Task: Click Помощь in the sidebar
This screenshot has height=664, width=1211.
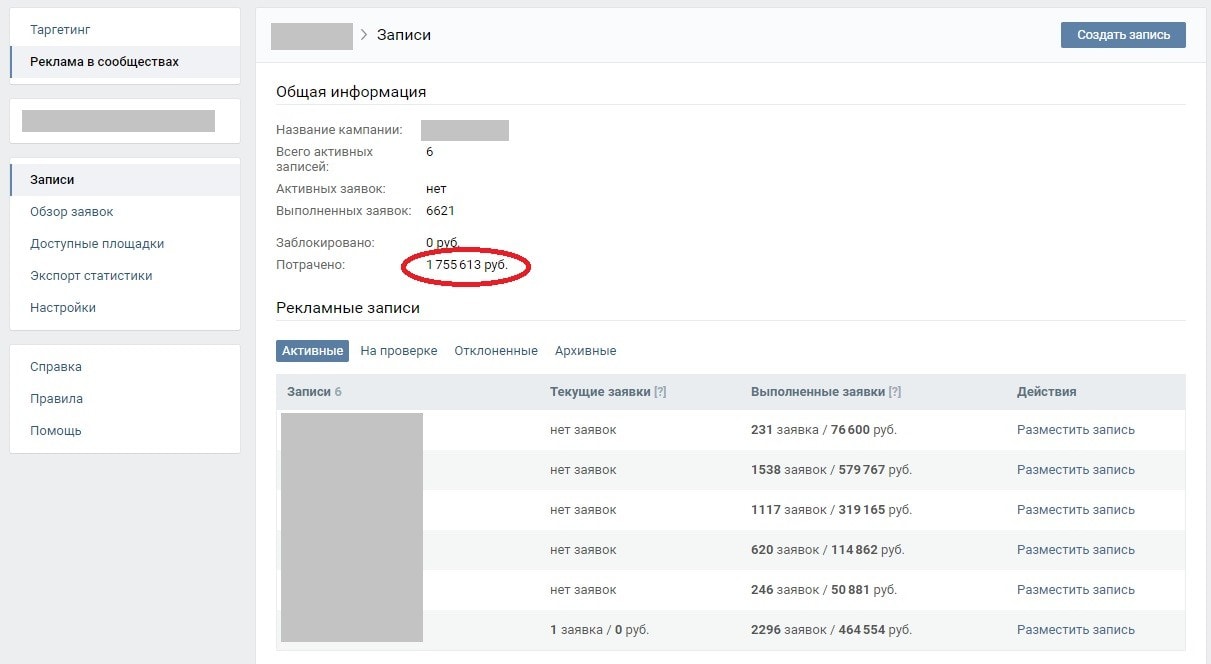Action: tap(55, 431)
